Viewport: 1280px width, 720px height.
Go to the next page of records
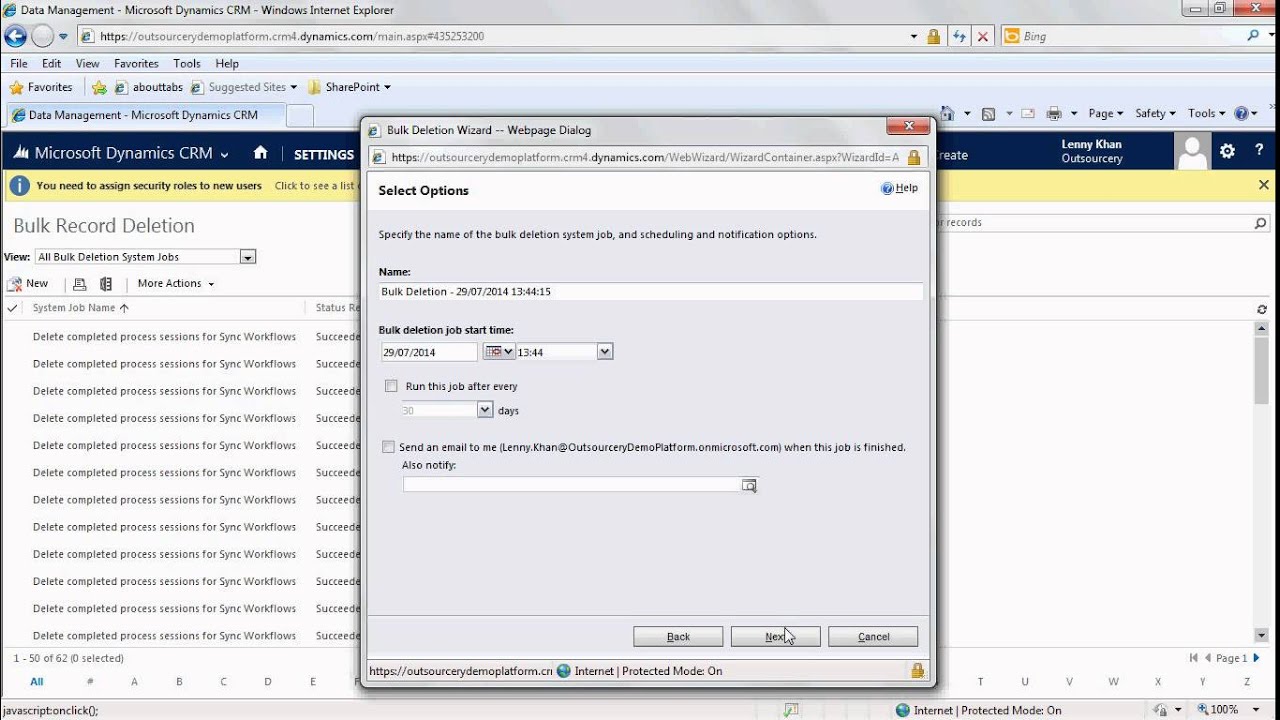pyautogui.click(x=1257, y=658)
